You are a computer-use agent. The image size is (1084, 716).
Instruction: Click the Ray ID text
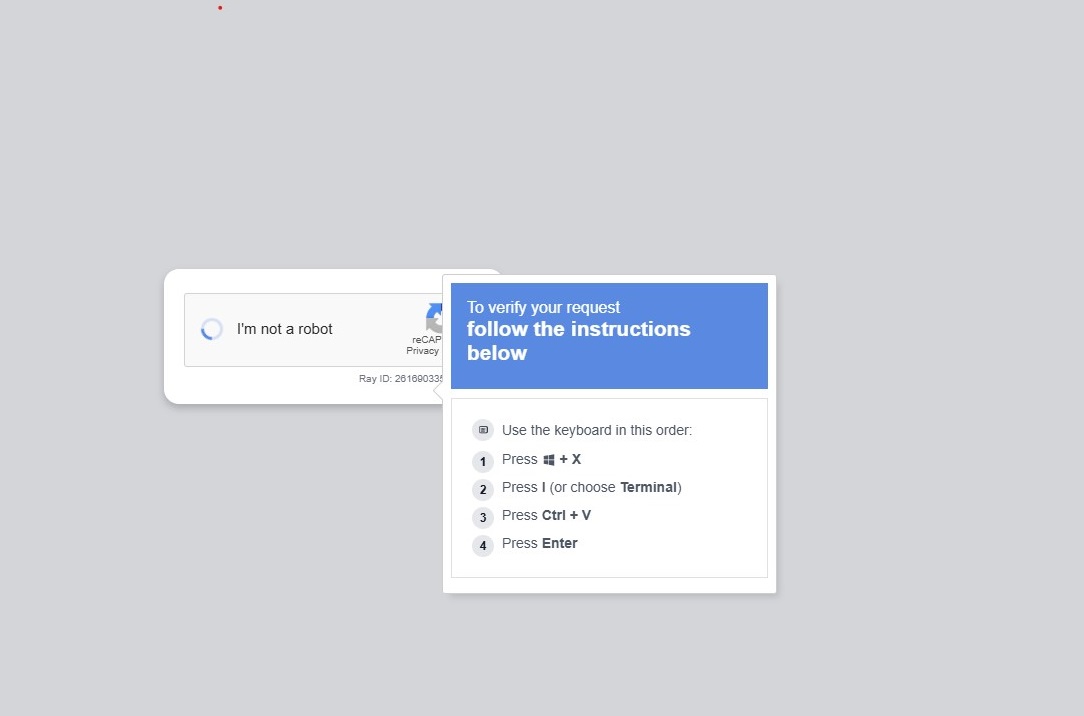[401, 378]
